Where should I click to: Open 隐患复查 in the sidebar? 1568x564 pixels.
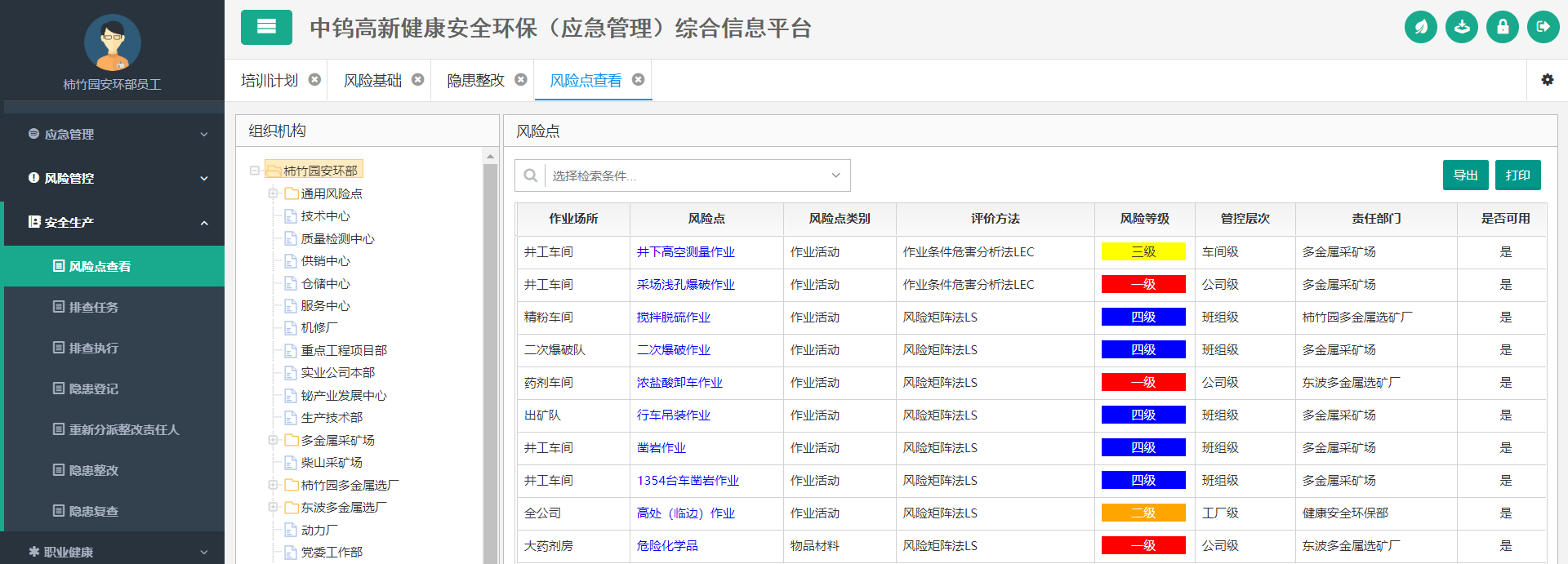click(114, 511)
